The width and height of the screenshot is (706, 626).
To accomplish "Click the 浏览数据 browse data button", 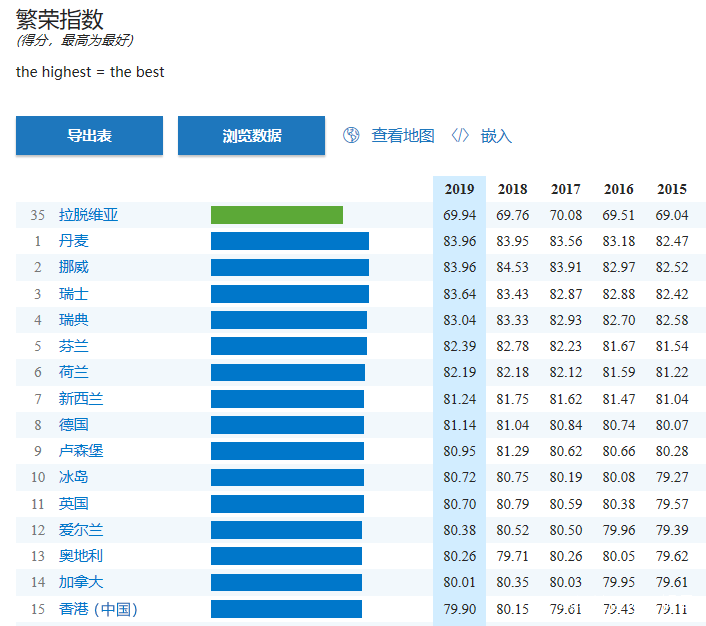I will (251, 136).
